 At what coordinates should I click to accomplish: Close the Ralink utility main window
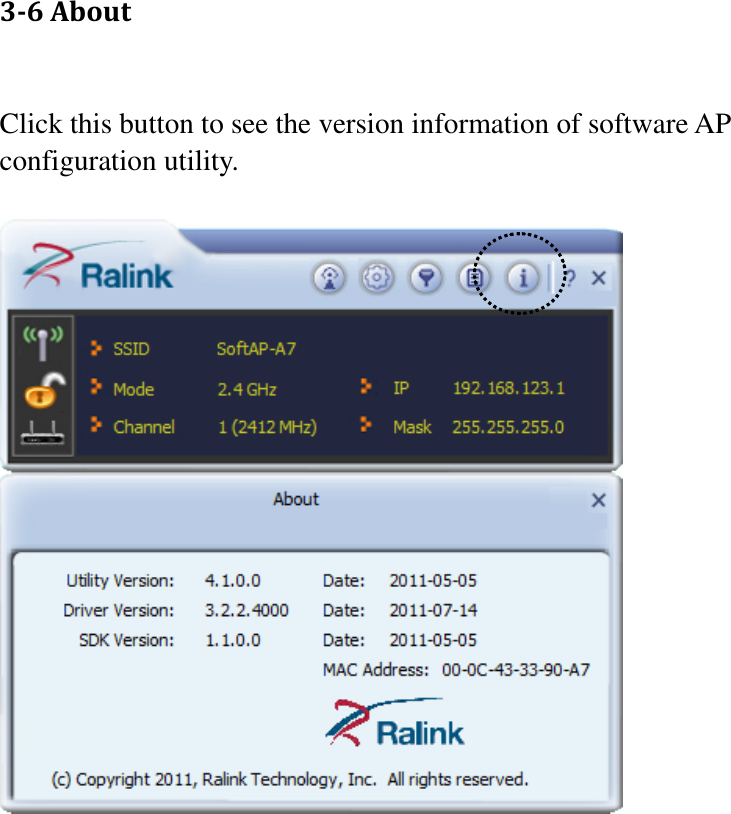599,278
